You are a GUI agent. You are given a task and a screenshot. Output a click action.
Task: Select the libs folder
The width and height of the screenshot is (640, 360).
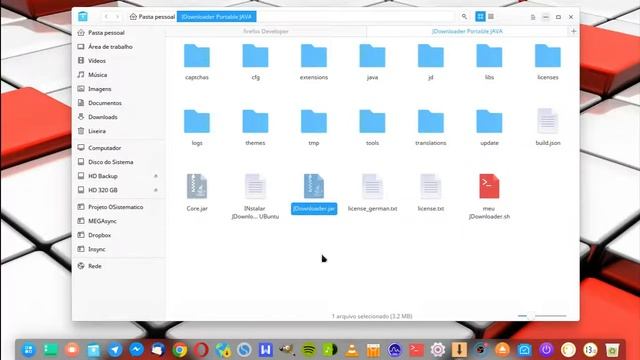pos(489,56)
